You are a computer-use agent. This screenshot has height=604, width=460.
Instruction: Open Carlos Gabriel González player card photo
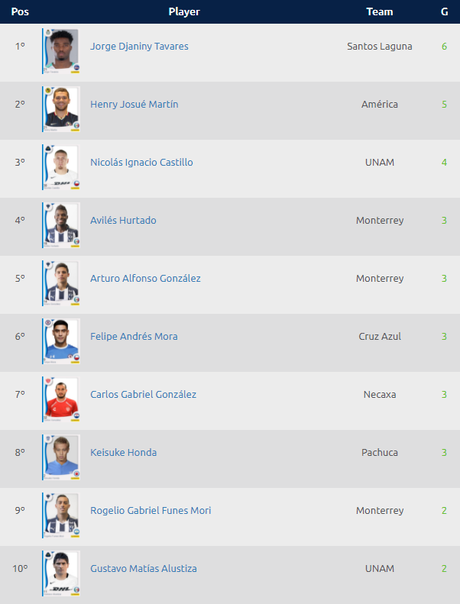61,399
